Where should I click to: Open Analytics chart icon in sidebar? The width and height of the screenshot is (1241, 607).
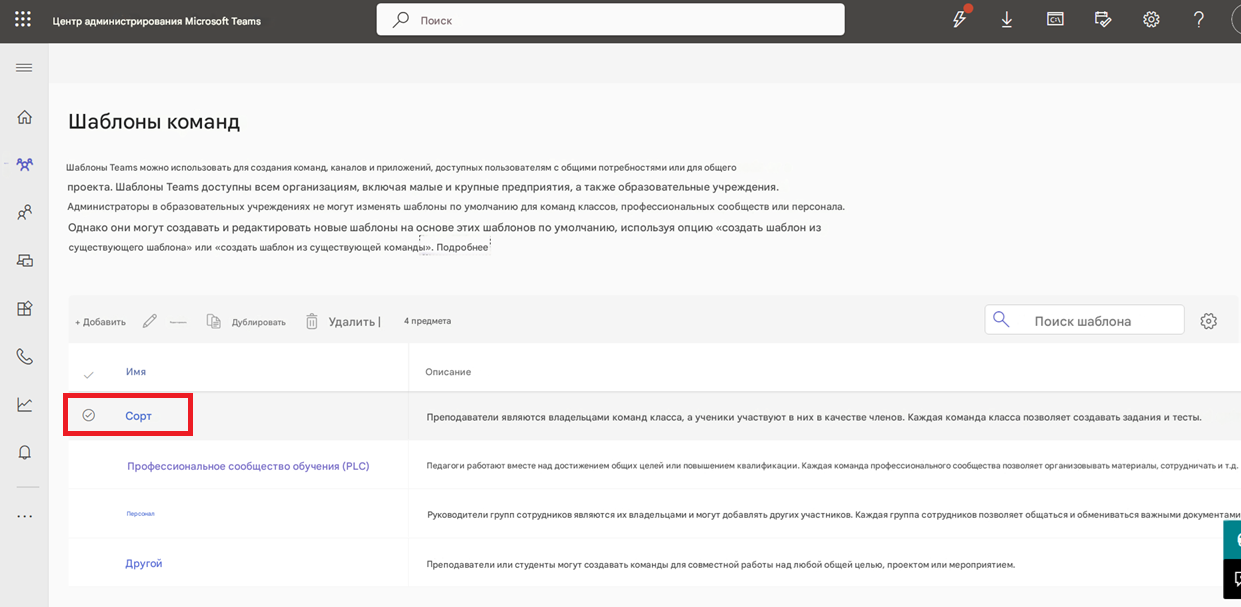coord(25,404)
